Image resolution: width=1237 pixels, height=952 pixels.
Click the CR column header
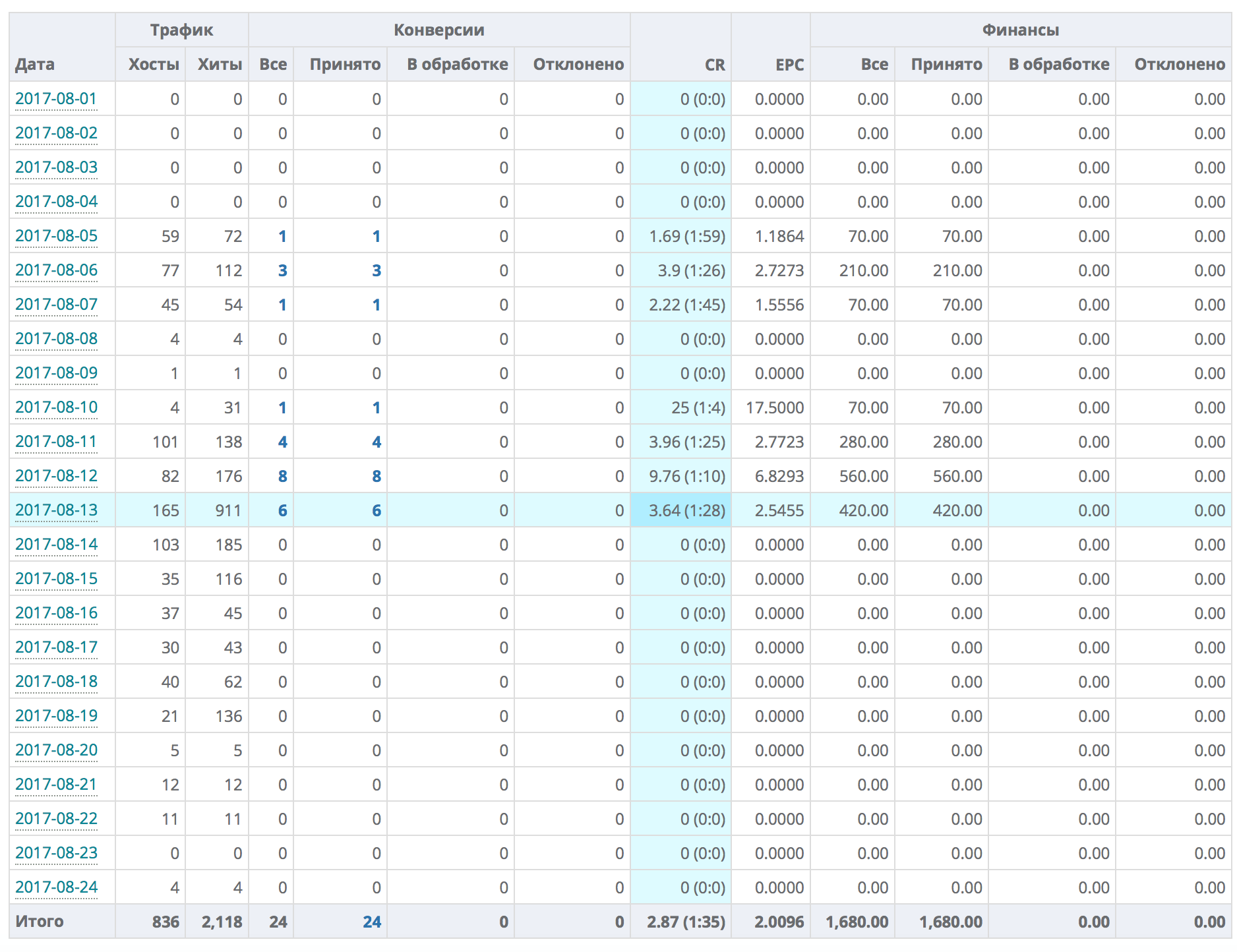coord(715,65)
